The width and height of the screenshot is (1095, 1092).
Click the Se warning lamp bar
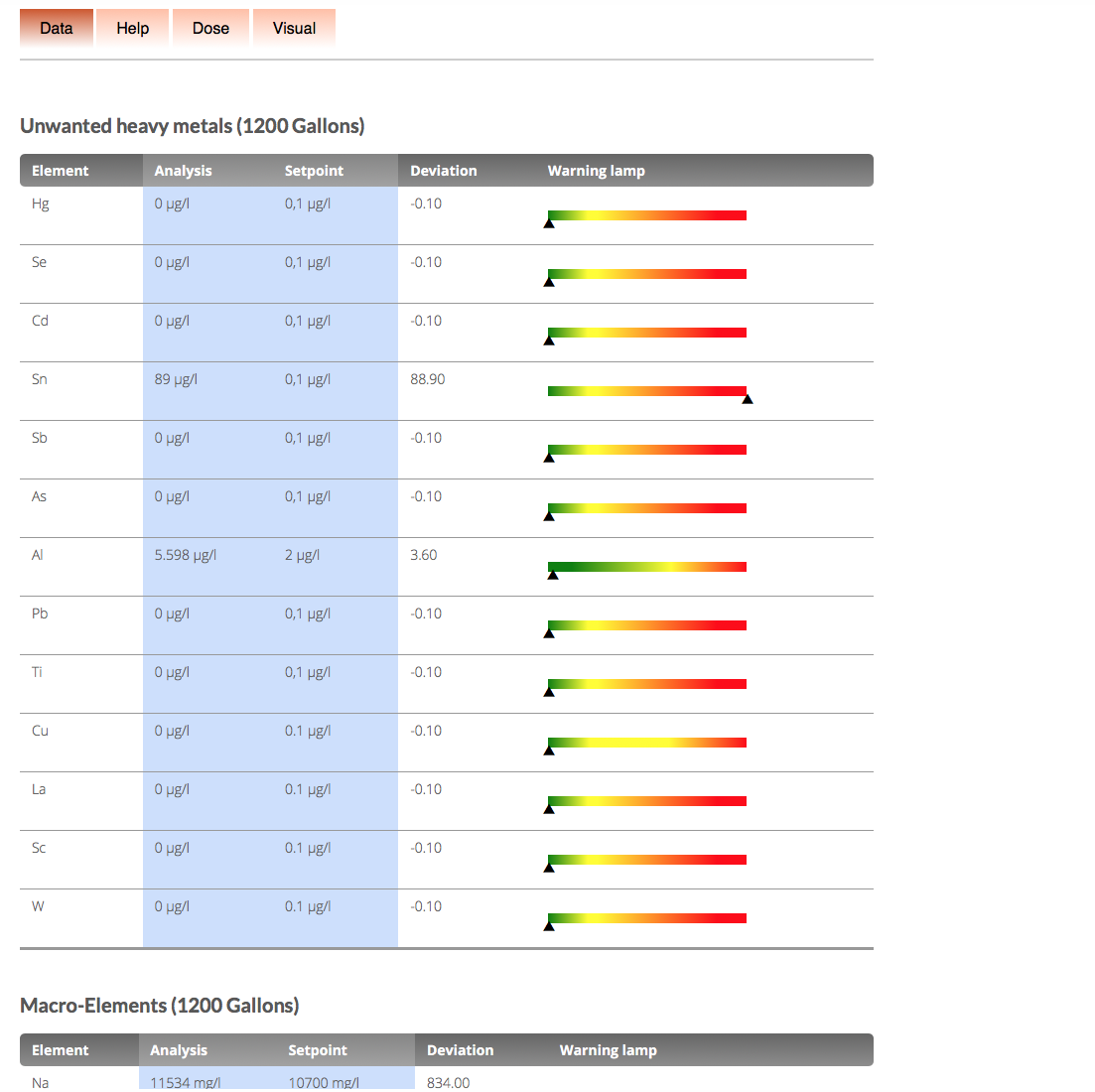646,274
